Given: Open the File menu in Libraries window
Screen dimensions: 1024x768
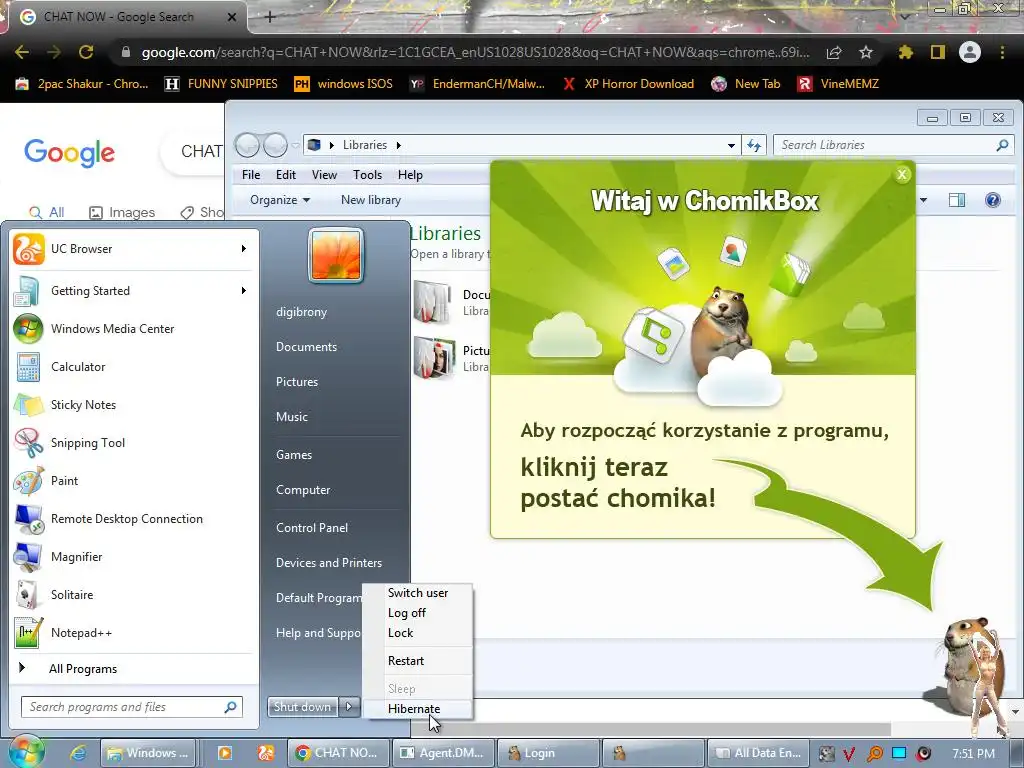Looking at the screenshot, I should pyautogui.click(x=251, y=175).
